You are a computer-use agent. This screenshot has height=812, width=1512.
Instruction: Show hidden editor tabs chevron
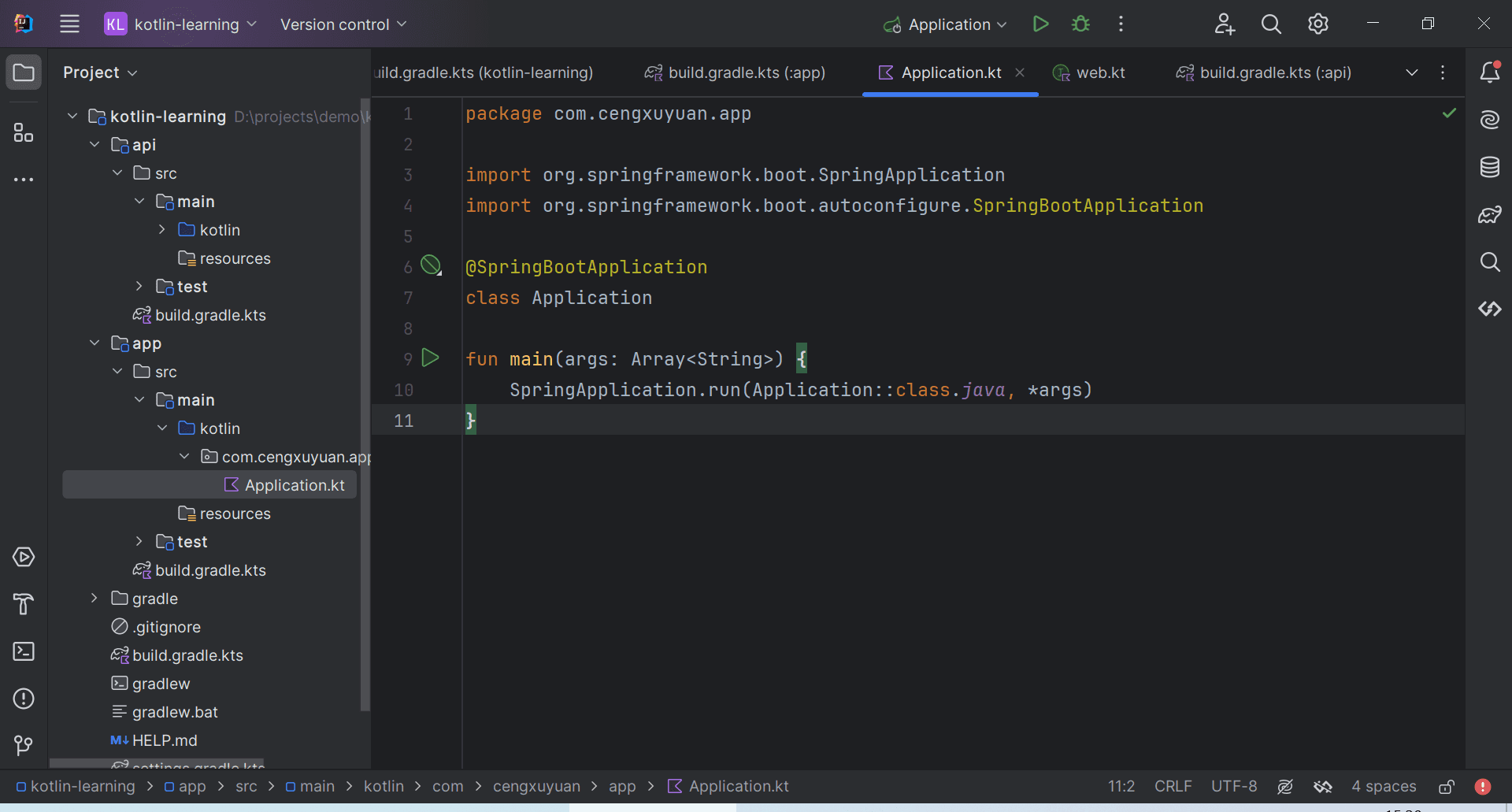[x=1412, y=72]
